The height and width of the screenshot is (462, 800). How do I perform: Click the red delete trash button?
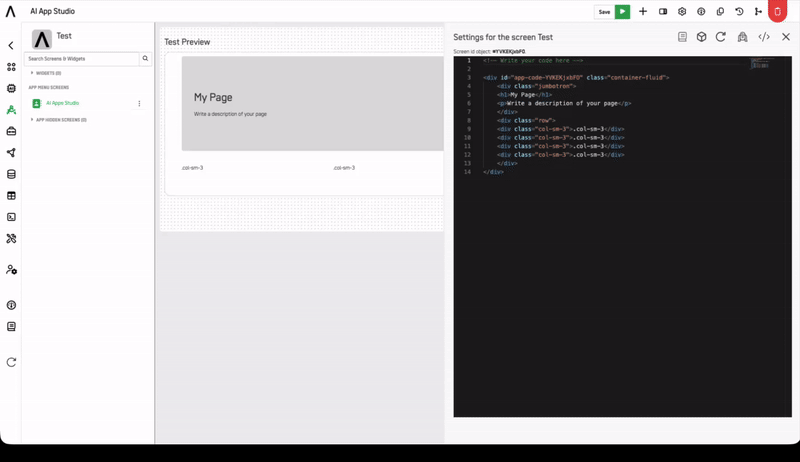(778, 11)
